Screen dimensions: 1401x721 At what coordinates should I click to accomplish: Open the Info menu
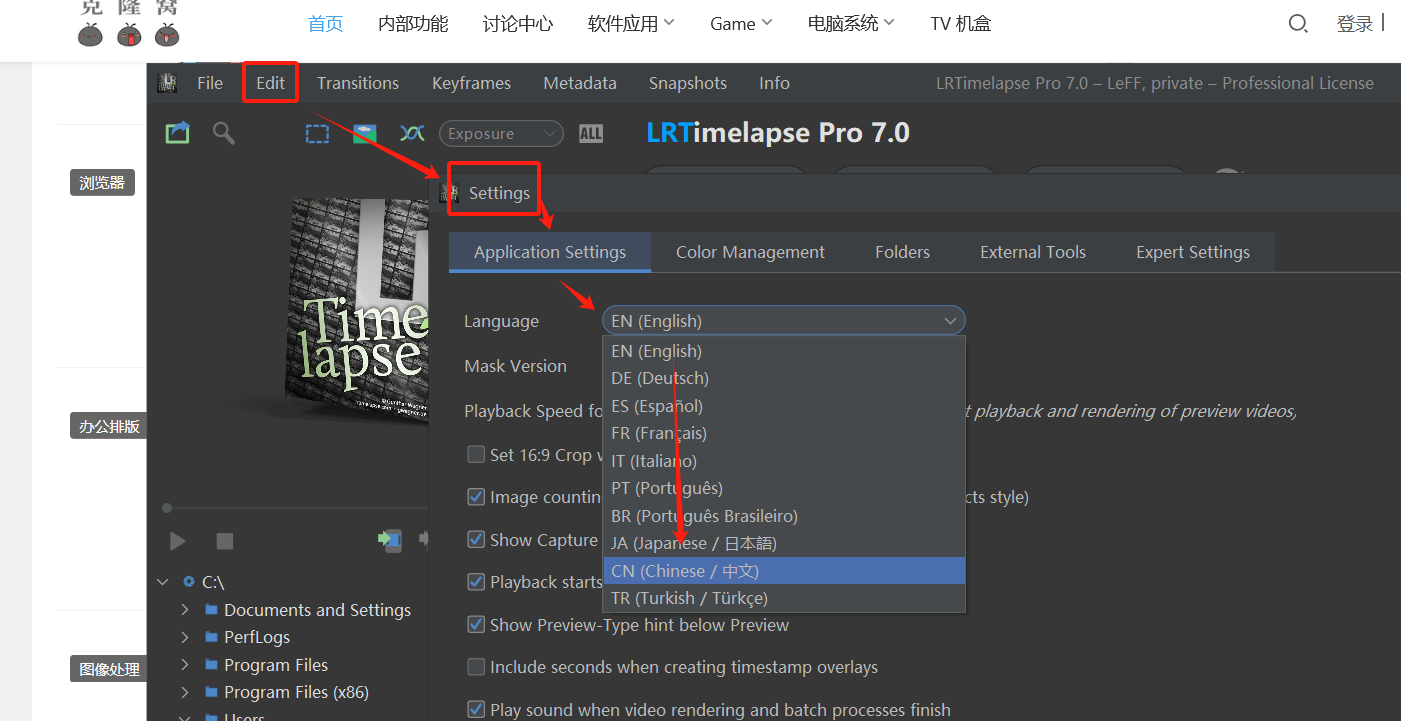point(774,83)
